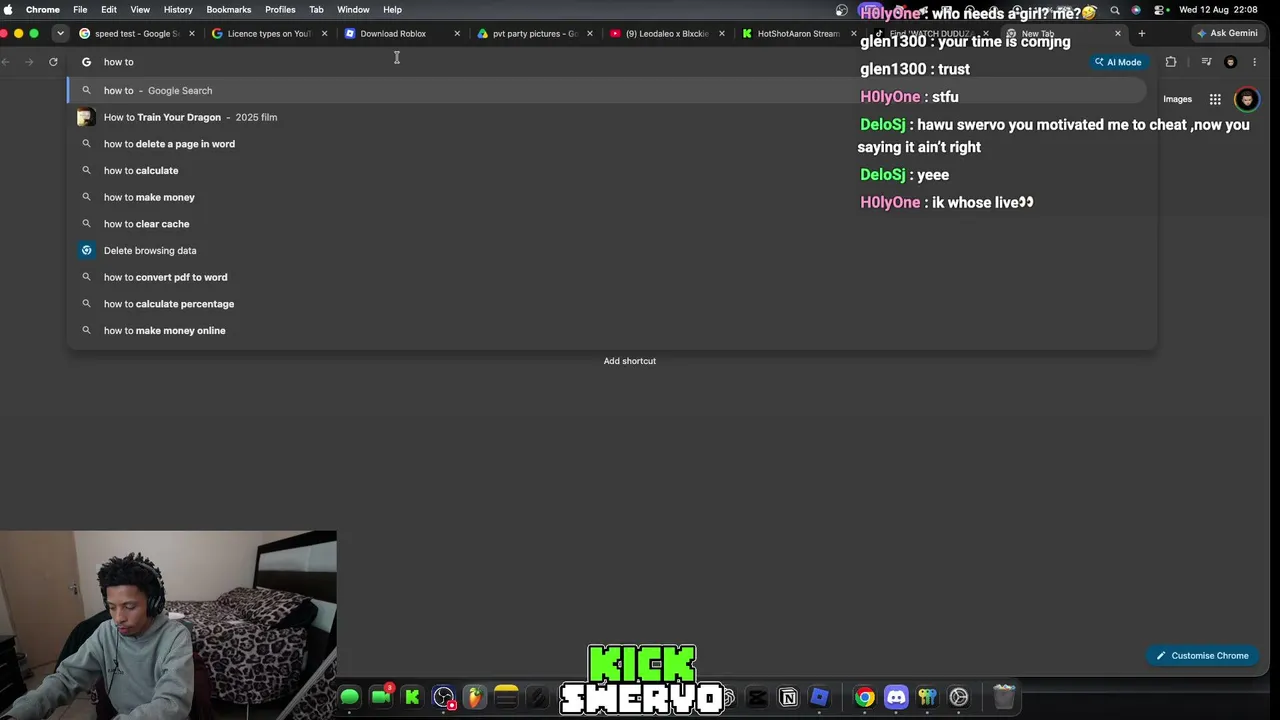Screen dimensions: 1280x720
Task: Open Chrome's three-dot menu
Action: (x=1254, y=62)
